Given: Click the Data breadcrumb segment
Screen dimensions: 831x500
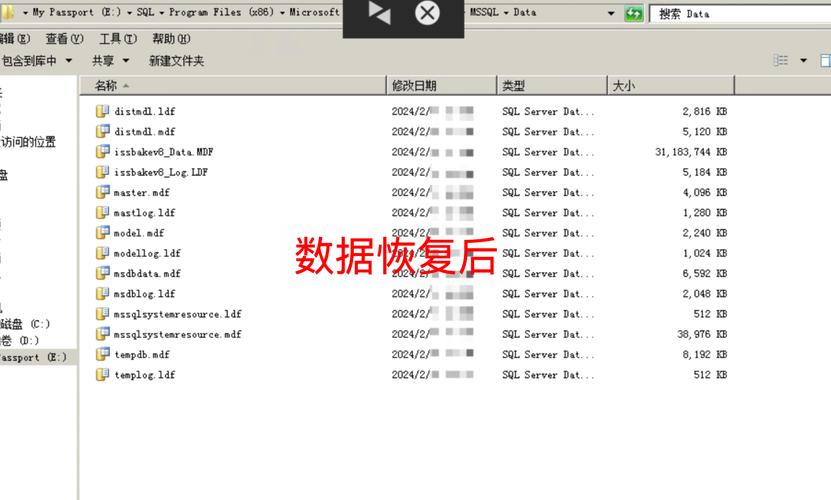Looking at the screenshot, I should tap(525, 12).
